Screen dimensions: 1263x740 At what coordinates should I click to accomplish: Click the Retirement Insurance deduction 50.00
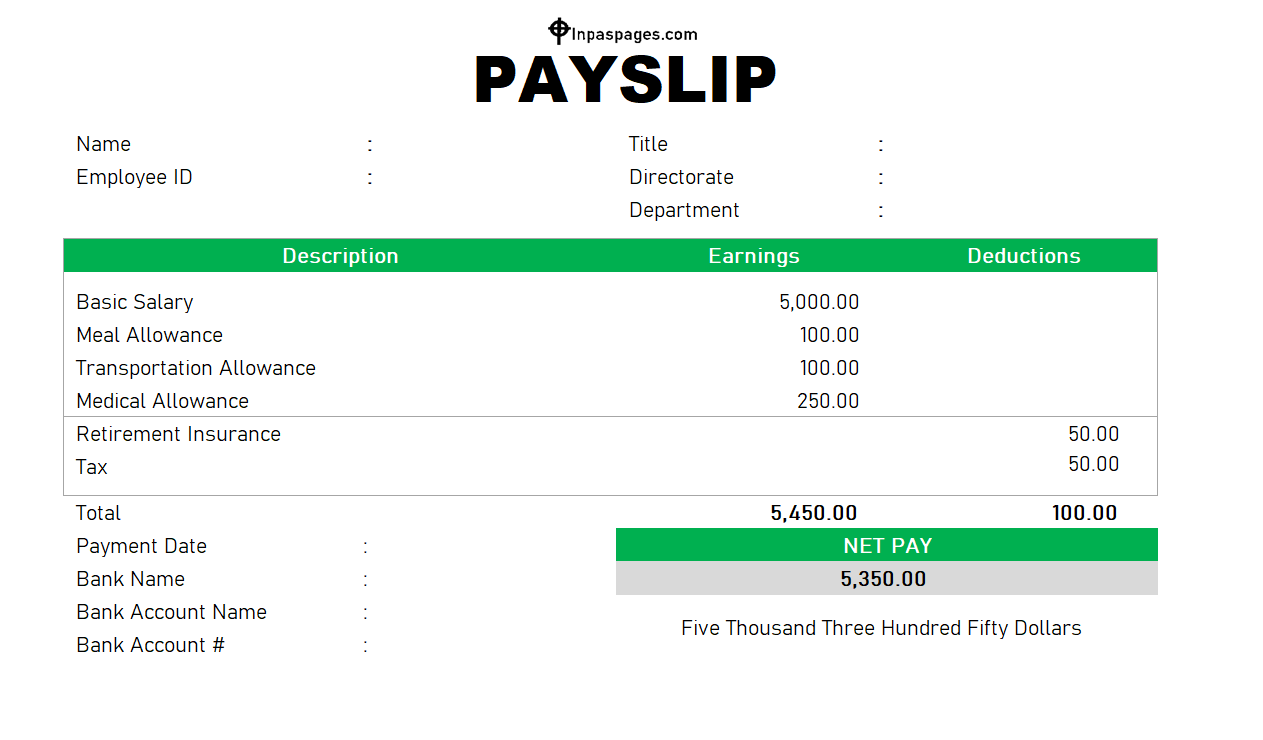1093,434
